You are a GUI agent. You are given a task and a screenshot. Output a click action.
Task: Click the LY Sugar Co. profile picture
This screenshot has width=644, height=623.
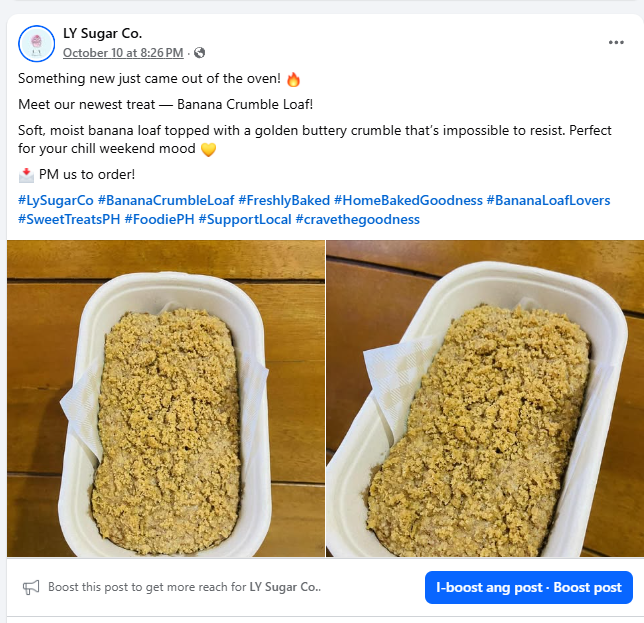coord(36,42)
